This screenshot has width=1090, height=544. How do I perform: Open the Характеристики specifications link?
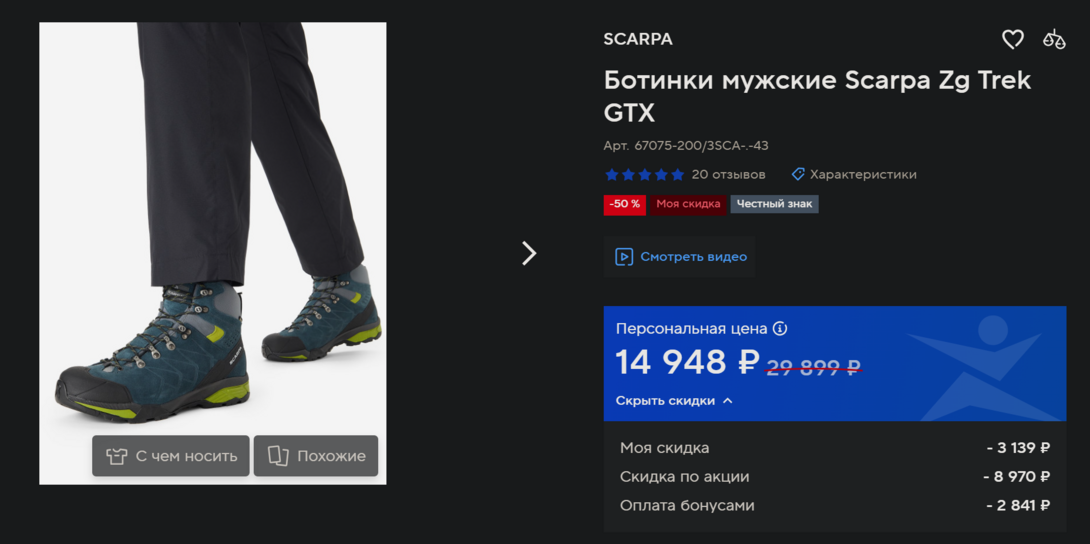tap(863, 174)
